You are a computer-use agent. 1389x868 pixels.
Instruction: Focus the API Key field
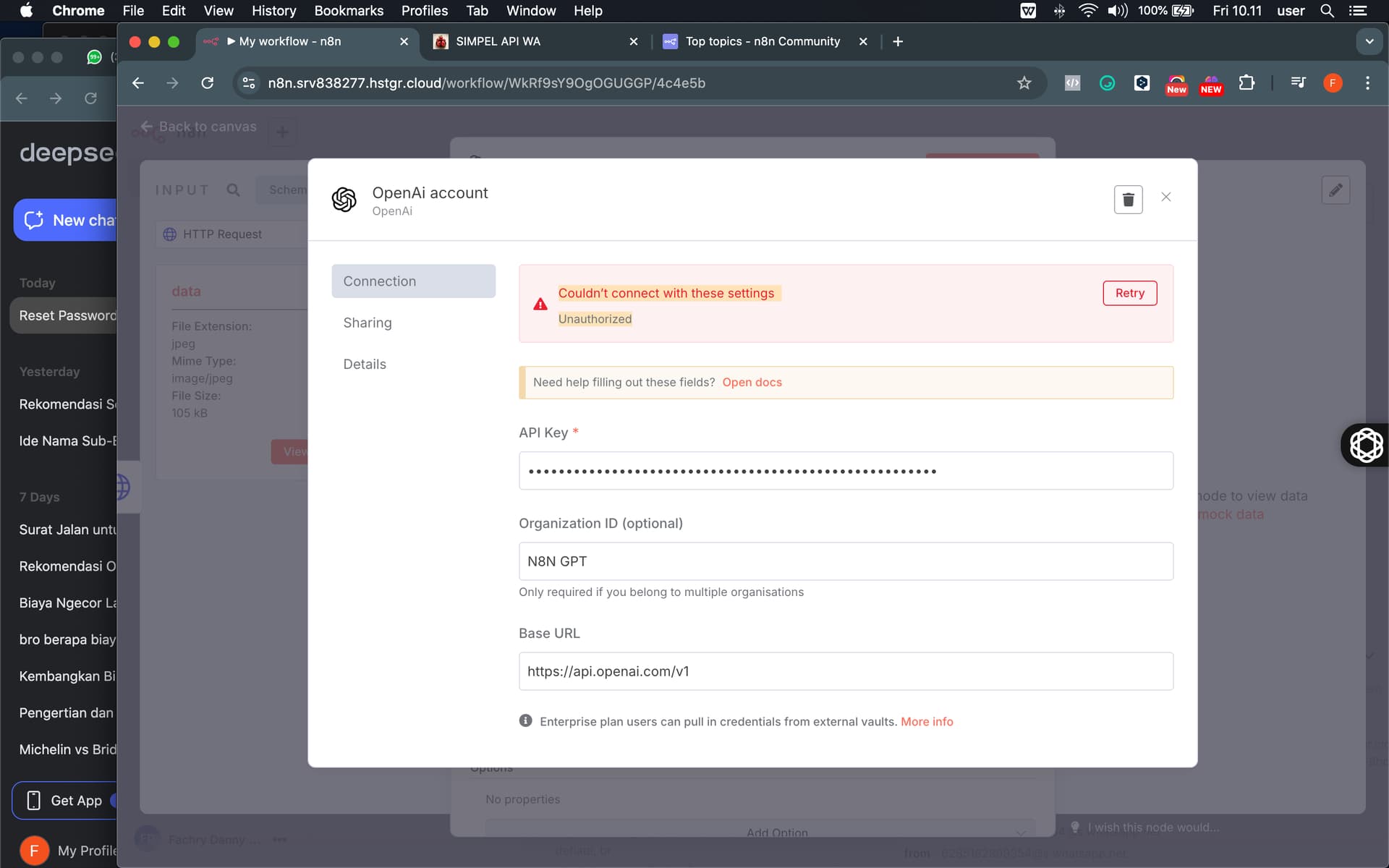click(x=846, y=471)
